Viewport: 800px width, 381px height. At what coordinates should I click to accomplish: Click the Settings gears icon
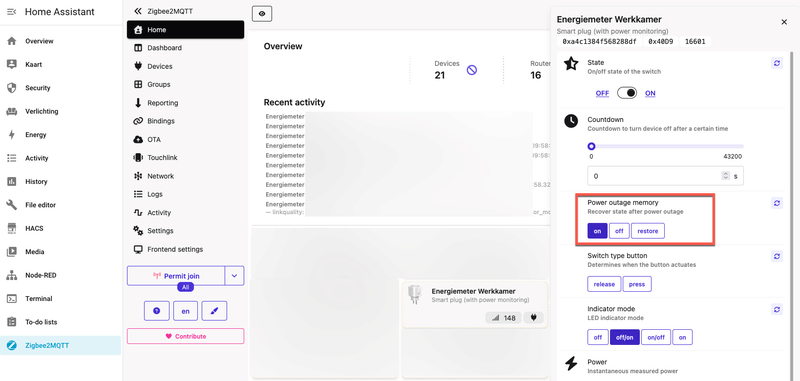click(x=138, y=231)
